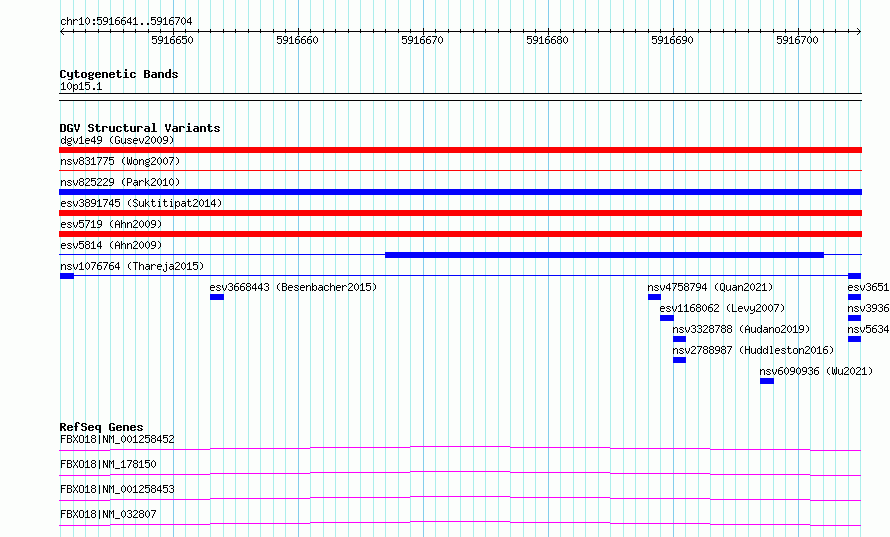This screenshot has width=890, height=537.
Task: Click the blue block under nsv6090936
Action: [x=767, y=381]
